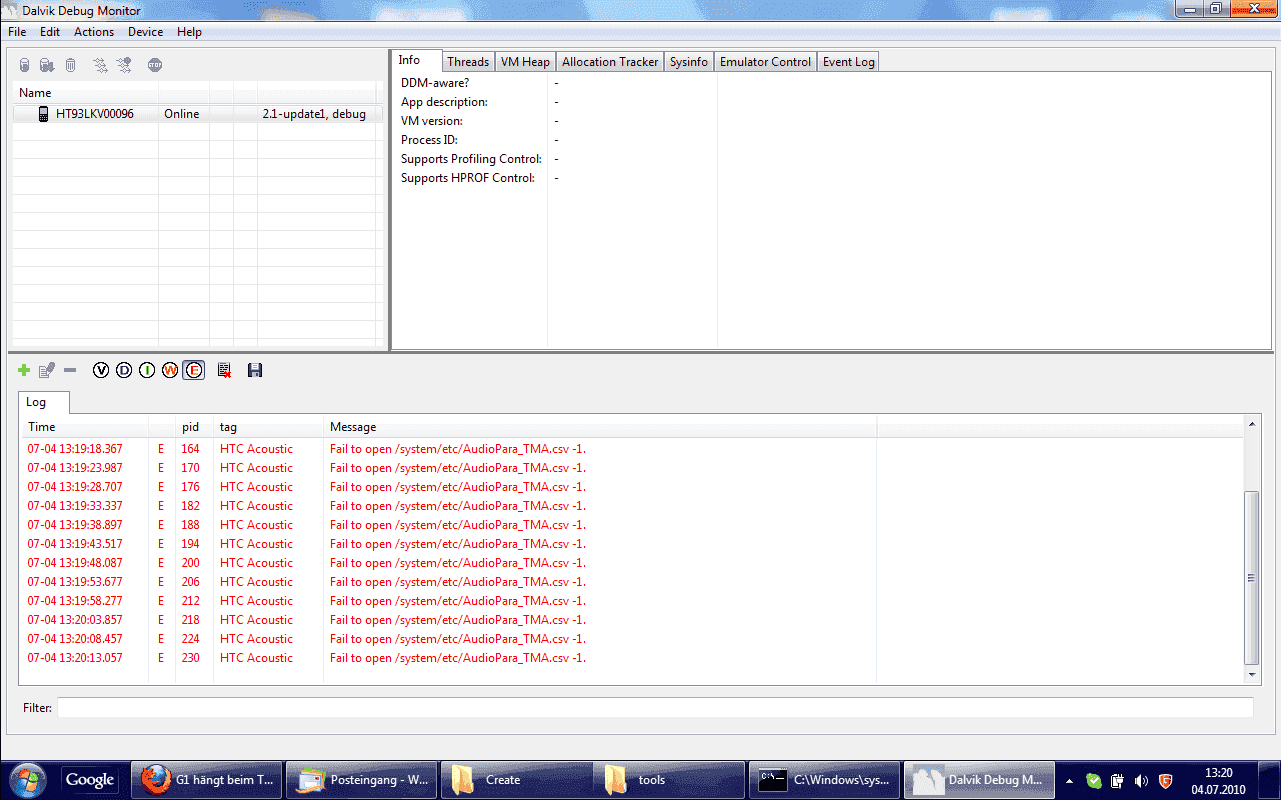Viewport: 1281px width, 800px height.
Task: Open the Emulator Control tab
Action: (765, 62)
